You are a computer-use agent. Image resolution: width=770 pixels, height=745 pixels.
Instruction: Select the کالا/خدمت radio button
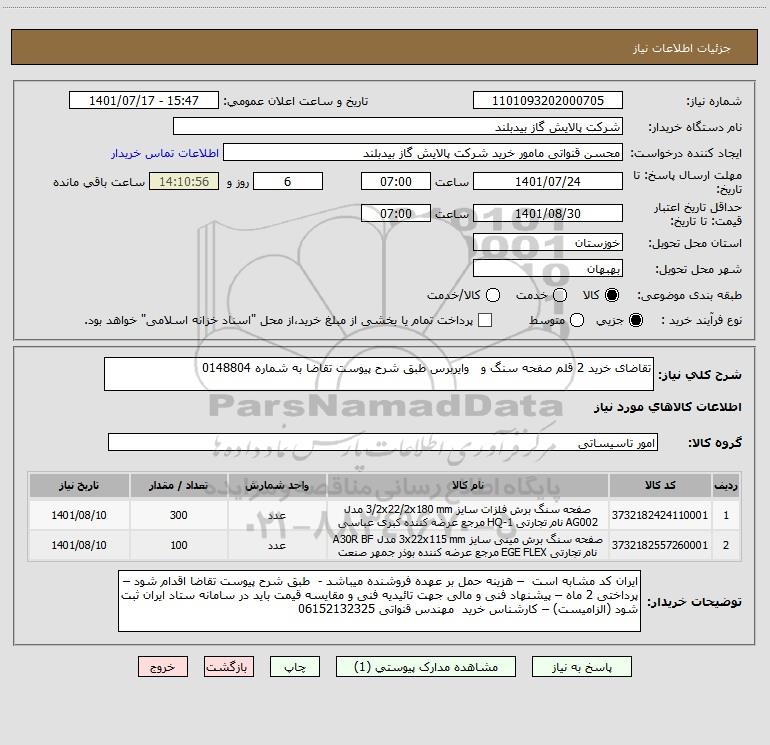tap(493, 295)
